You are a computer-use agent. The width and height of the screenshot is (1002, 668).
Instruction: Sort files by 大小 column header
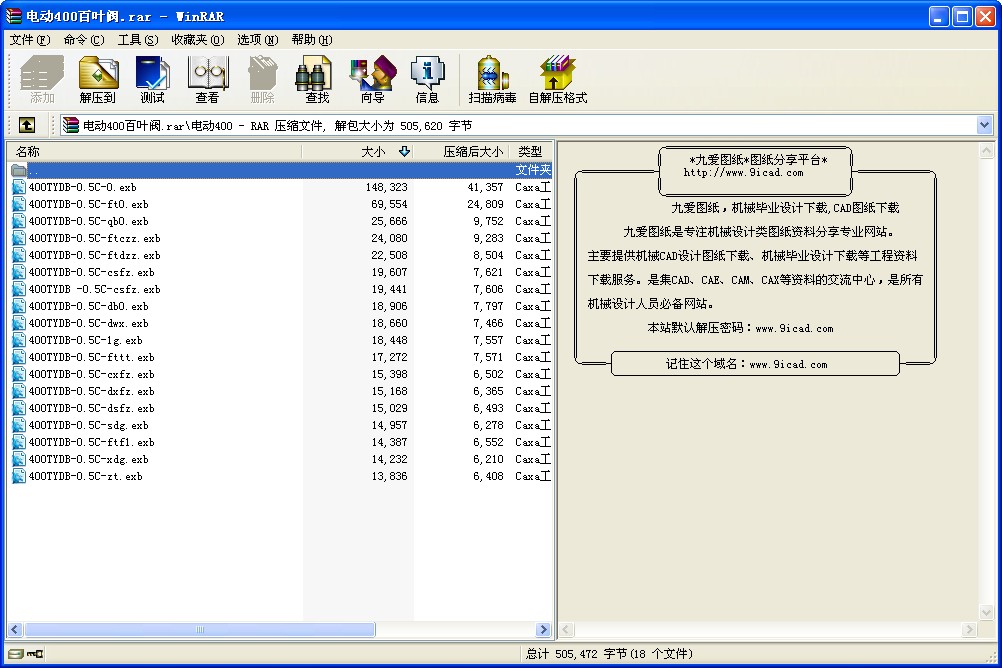point(372,152)
